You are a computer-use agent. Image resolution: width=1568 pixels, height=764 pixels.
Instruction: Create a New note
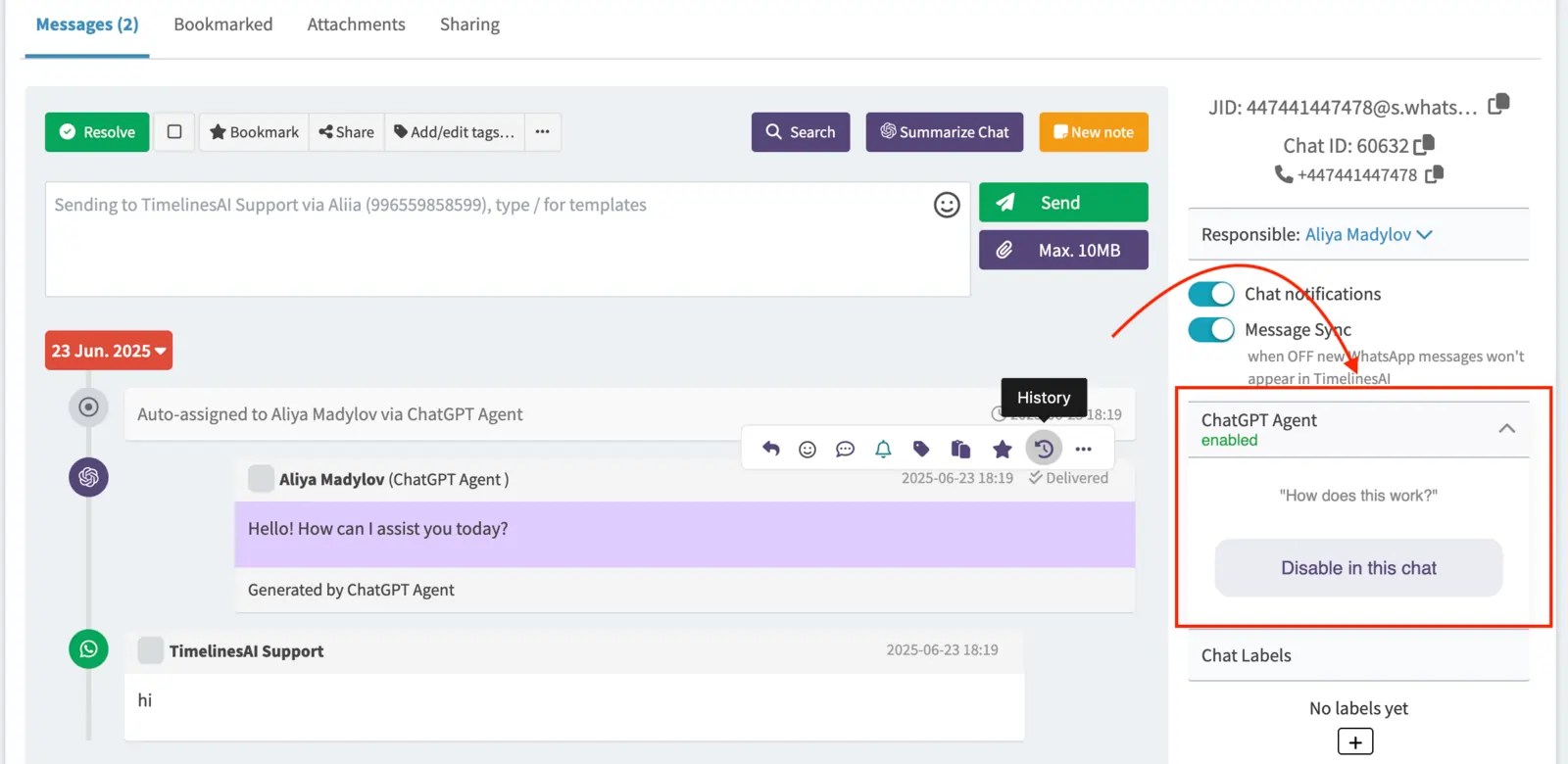(x=1094, y=131)
